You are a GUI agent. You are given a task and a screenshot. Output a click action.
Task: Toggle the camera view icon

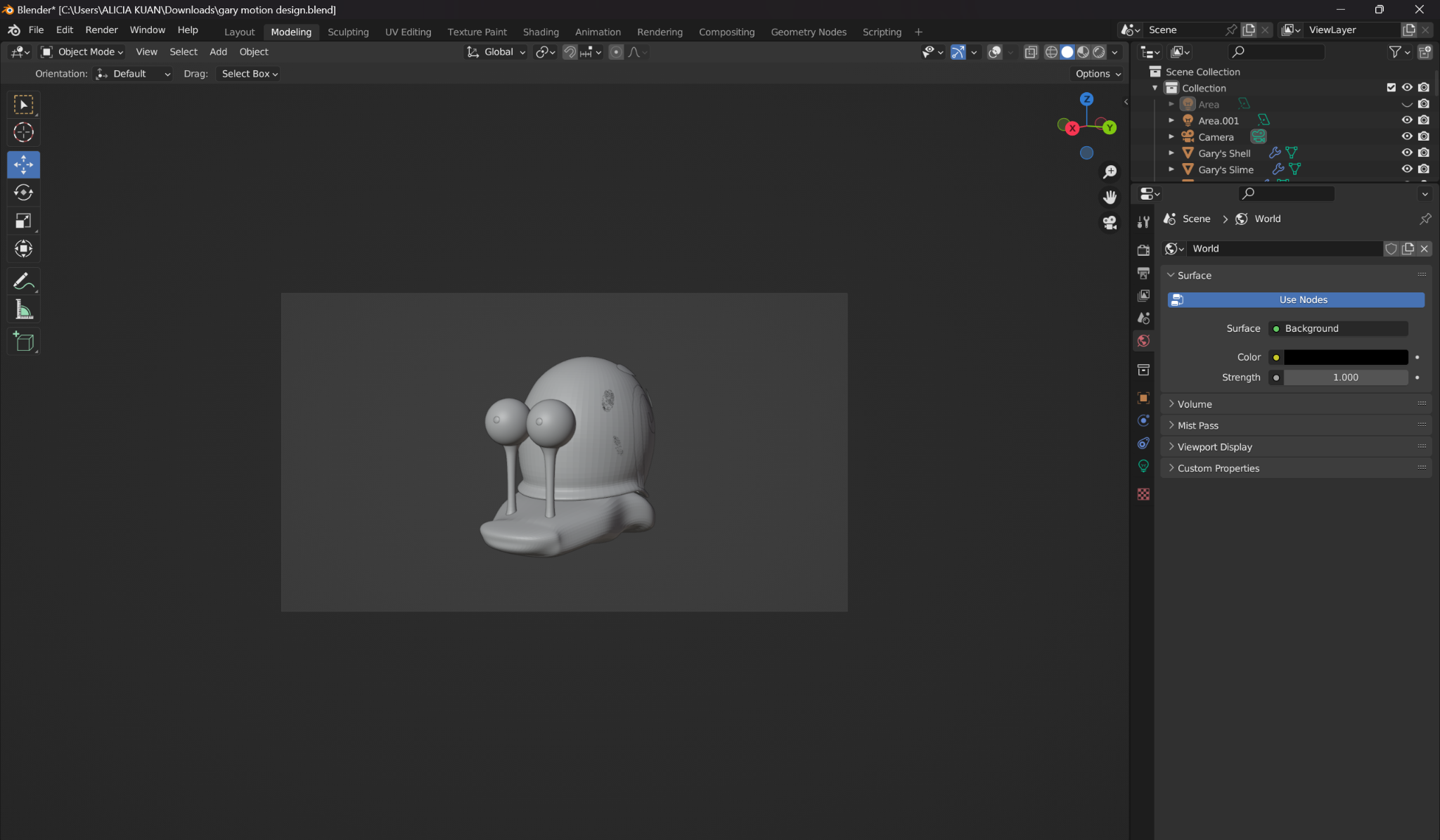pyautogui.click(x=1110, y=223)
